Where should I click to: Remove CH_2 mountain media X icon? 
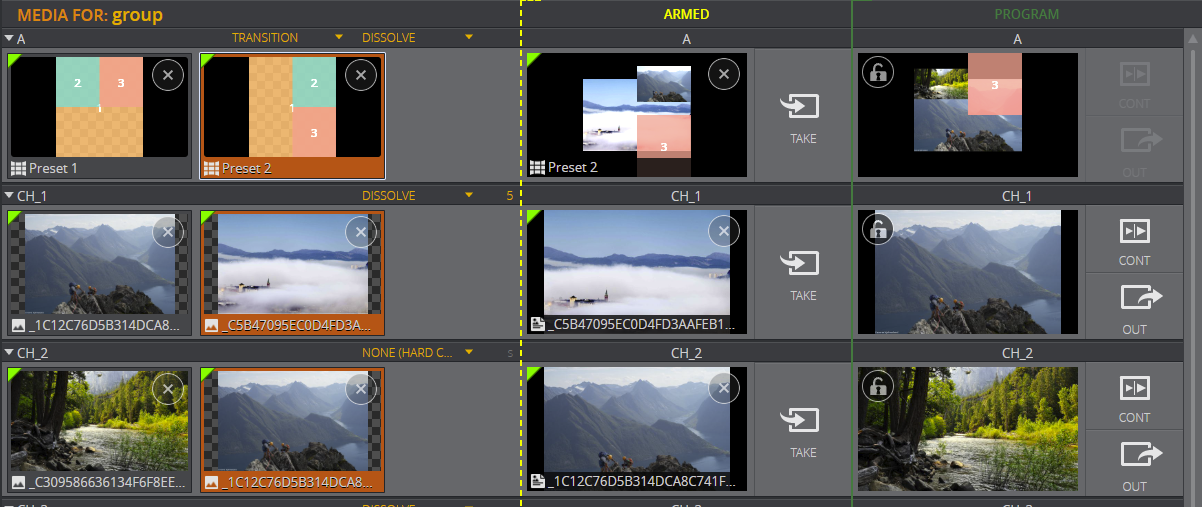[x=361, y=389]
